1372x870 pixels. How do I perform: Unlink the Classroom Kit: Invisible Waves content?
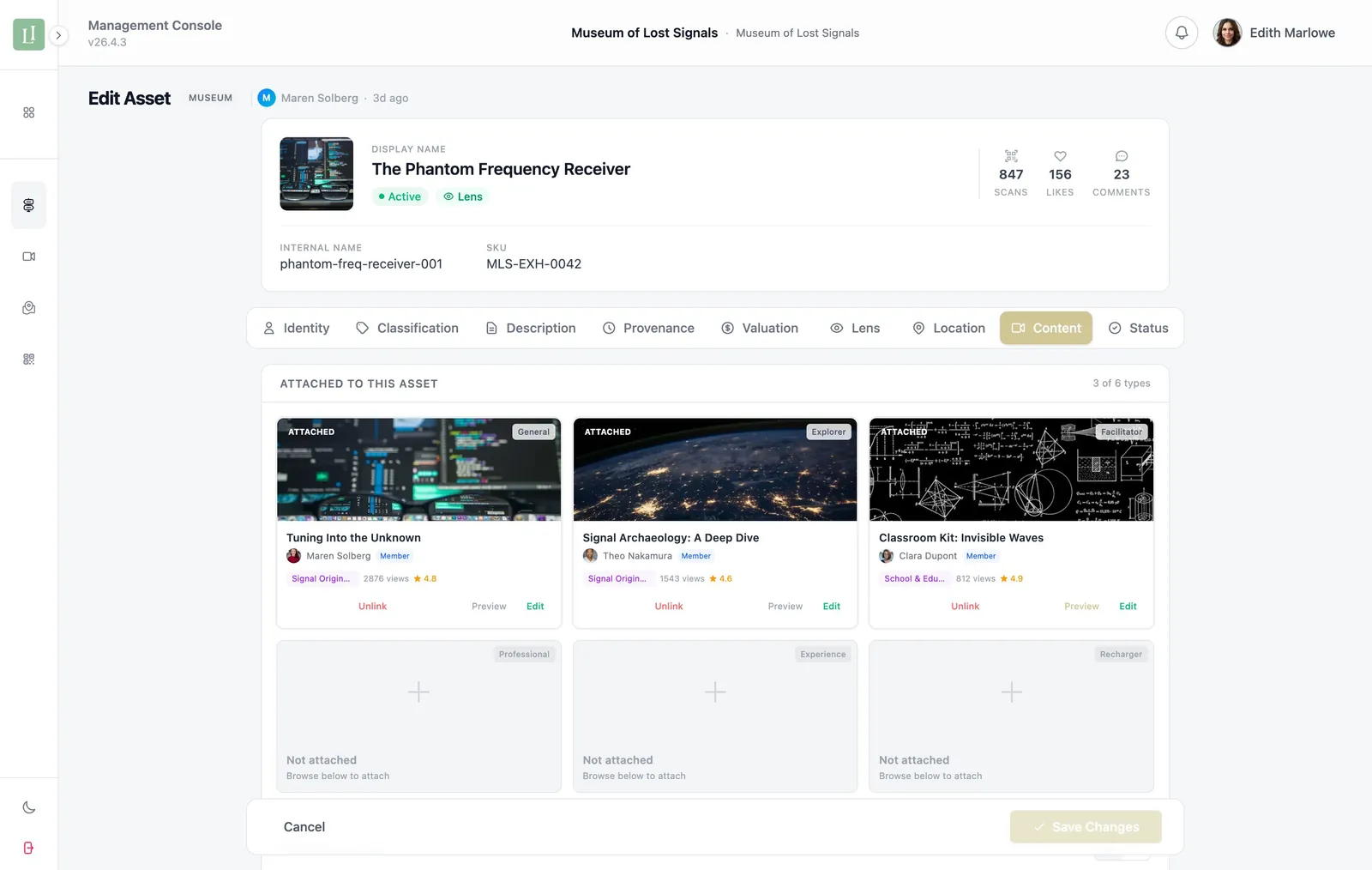coord(965,606)
